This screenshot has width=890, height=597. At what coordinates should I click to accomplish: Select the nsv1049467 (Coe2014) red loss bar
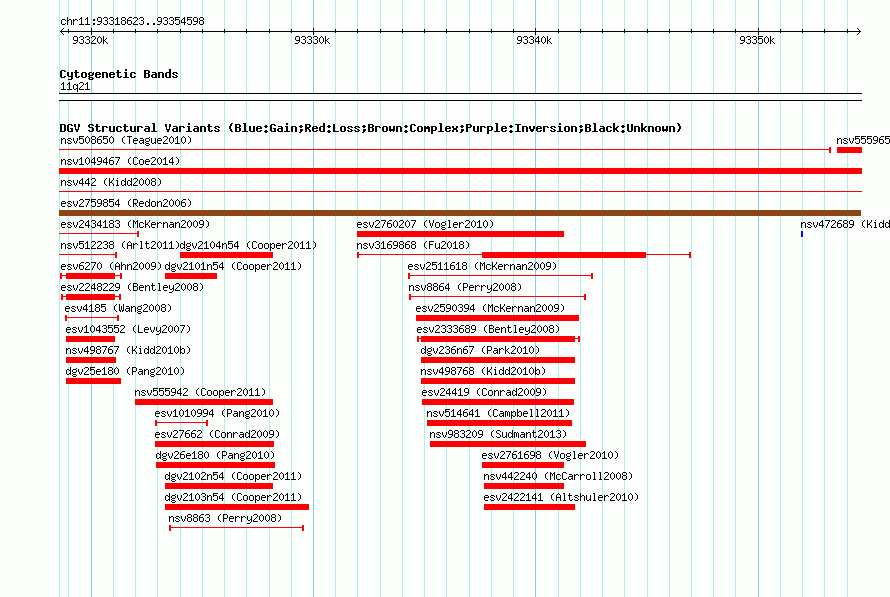[460, 171]
